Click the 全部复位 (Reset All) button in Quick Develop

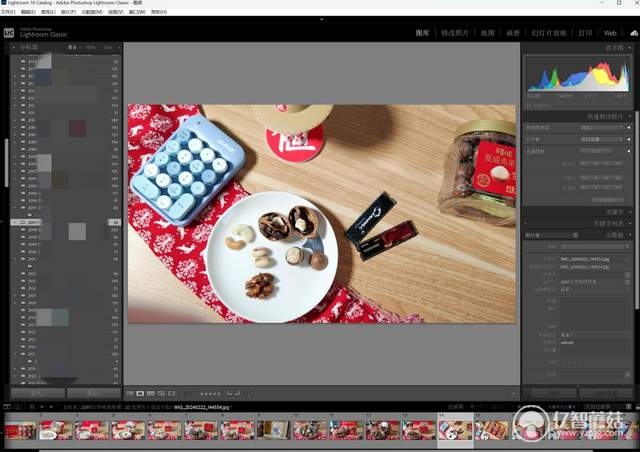[x=608, y=200]
